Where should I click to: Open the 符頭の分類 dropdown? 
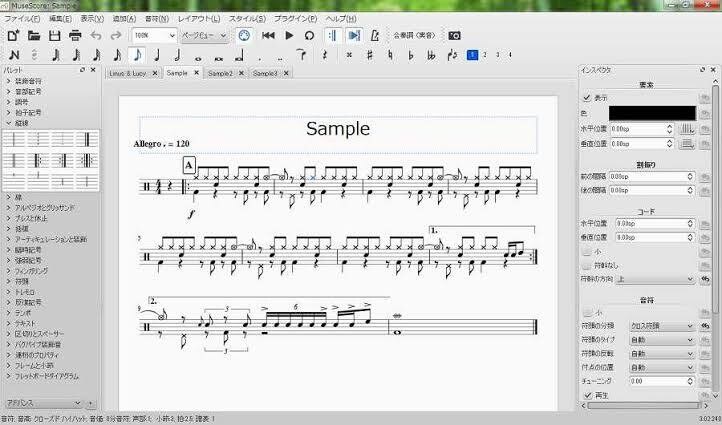(662, 326)
